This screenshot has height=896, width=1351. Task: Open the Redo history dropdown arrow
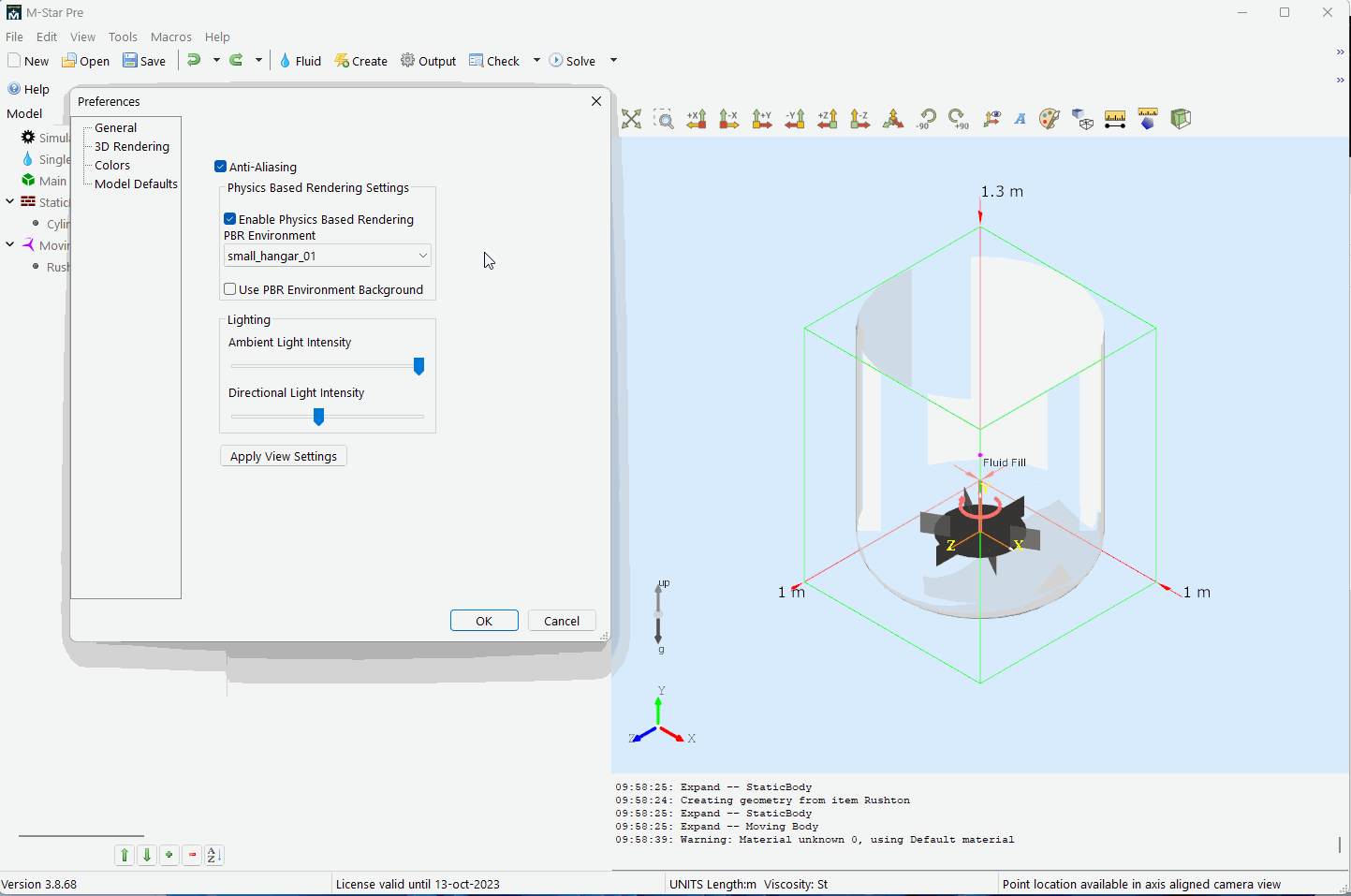[x=259, y=60]
